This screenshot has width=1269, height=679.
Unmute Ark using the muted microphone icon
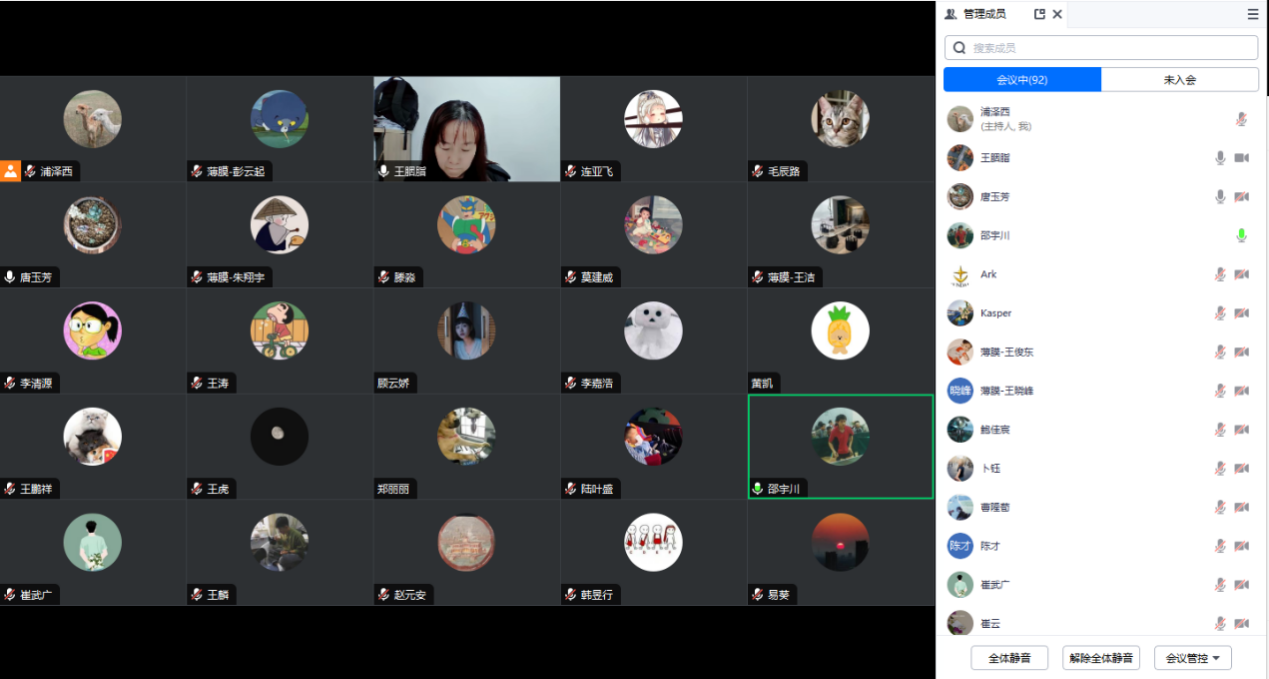(1220, 275)
